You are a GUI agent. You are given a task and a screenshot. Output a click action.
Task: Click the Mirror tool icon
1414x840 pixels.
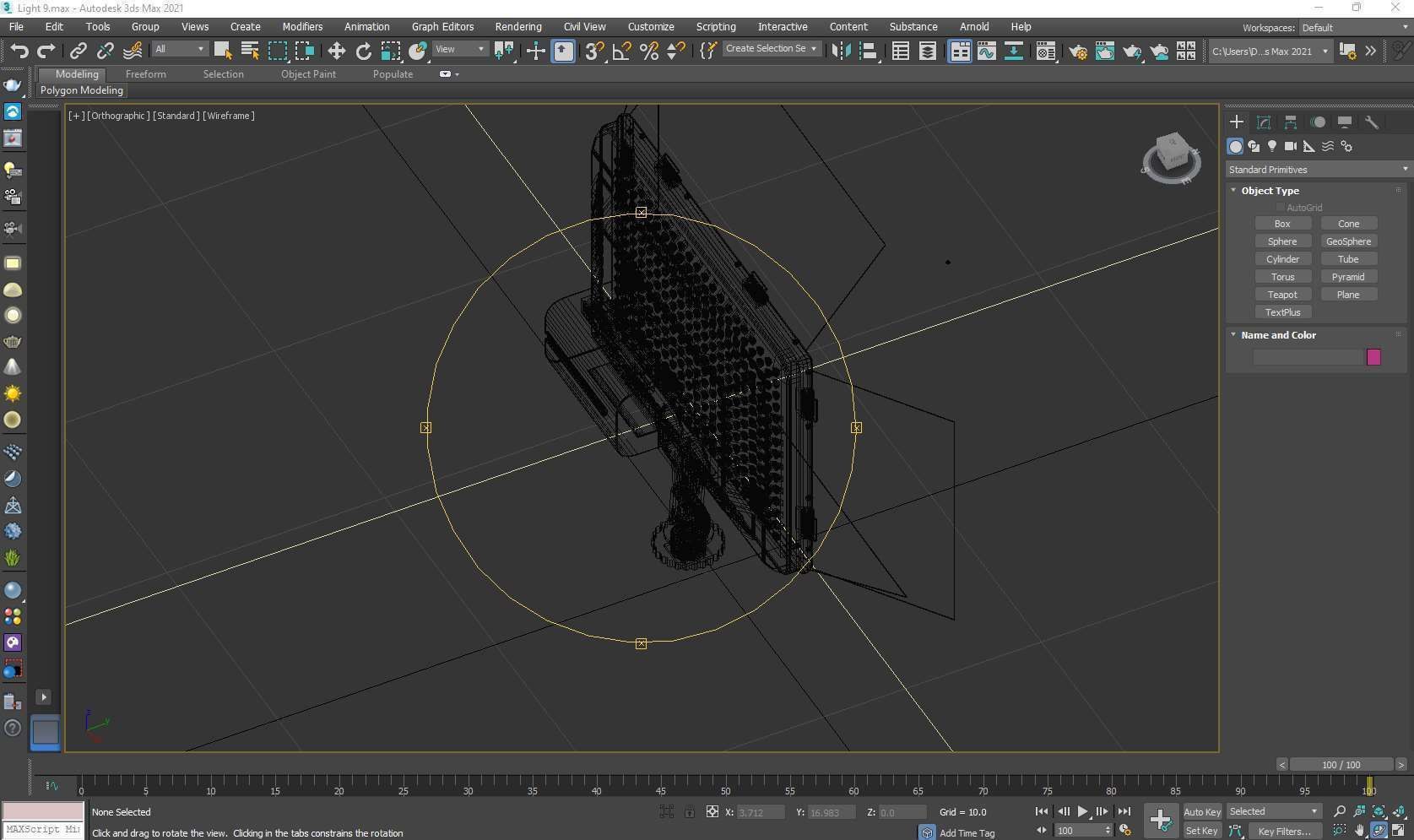click(841, 51)
